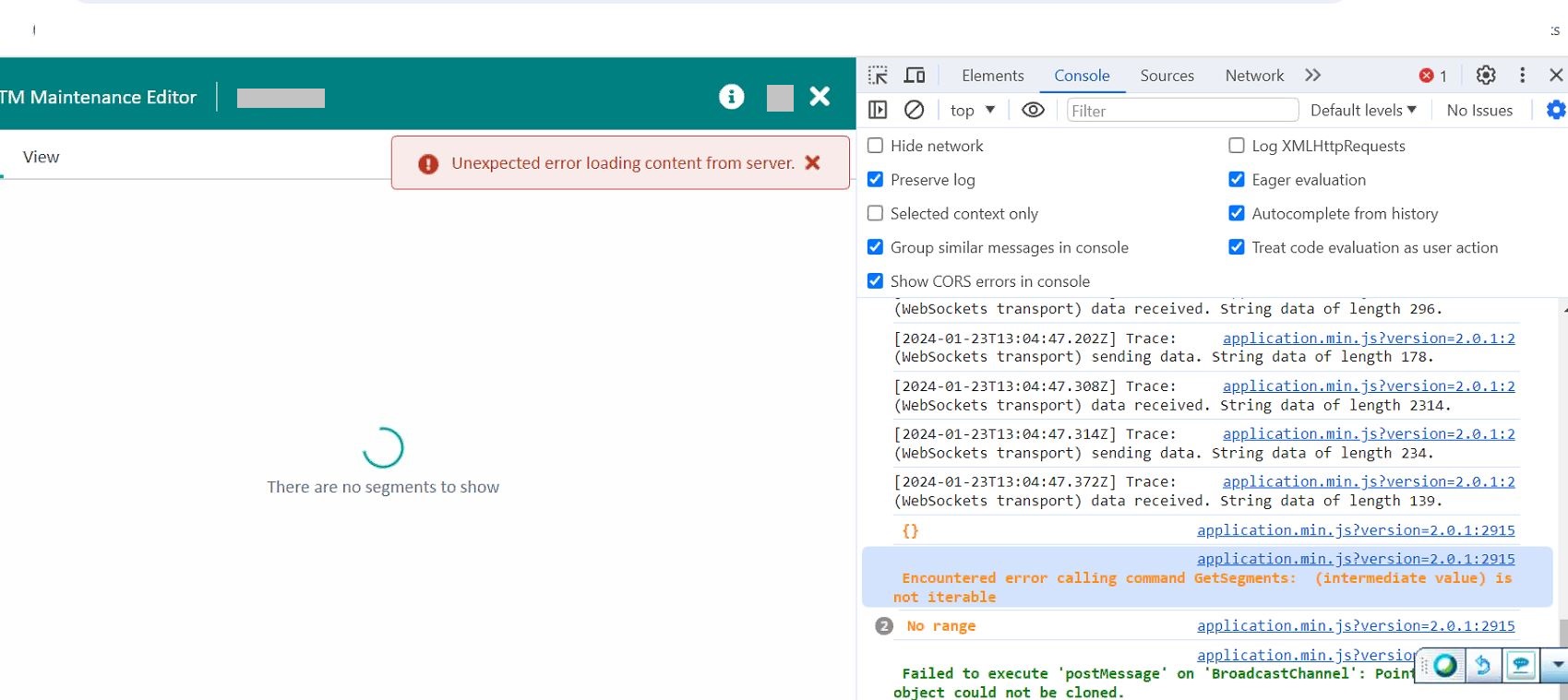Switch to the Elements tab
This screenshot has height=700, width=1568.
pyautogui.click(x=992, y=76)
